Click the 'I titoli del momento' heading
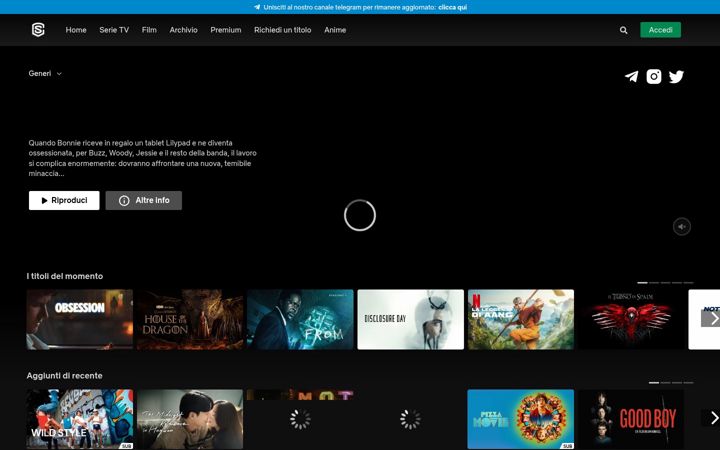Viewport: 720px width, 450px height. click(65, 276)
